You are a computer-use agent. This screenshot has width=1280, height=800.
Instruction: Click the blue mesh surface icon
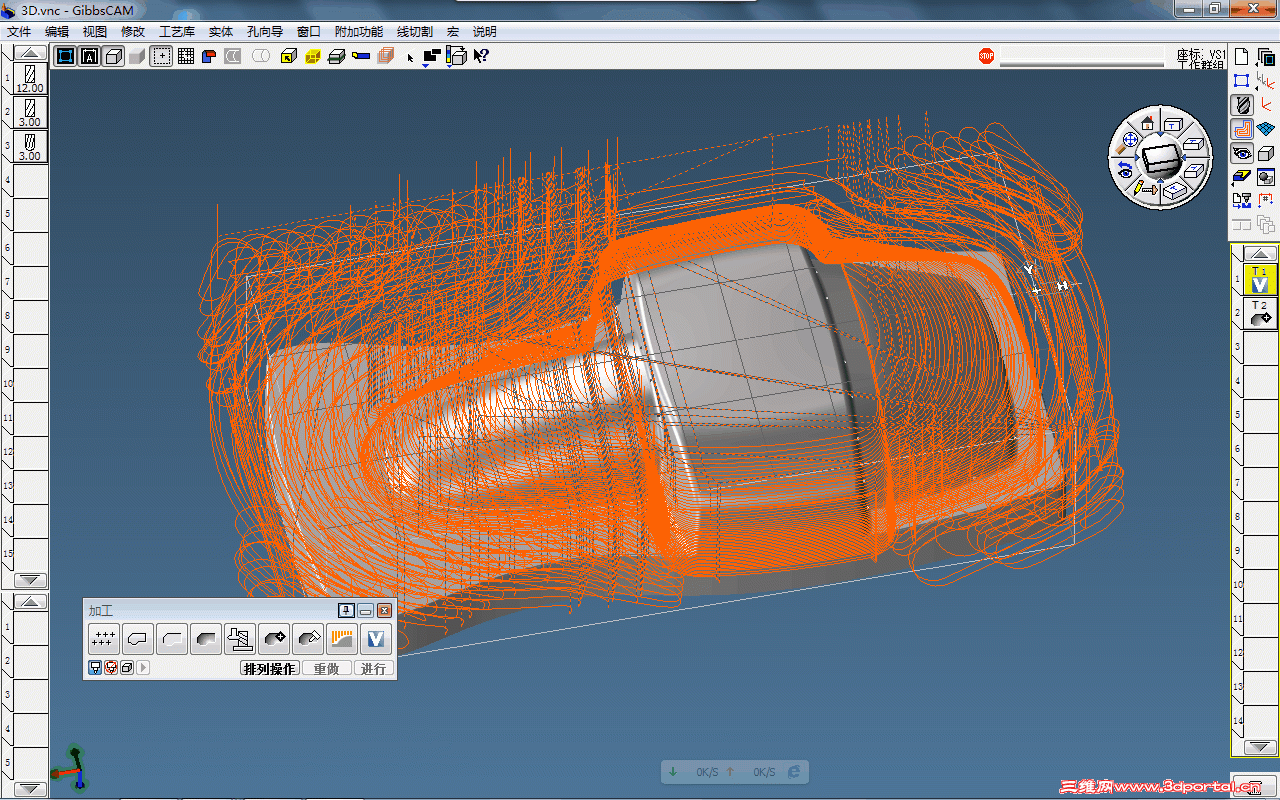coord(1266,129)
